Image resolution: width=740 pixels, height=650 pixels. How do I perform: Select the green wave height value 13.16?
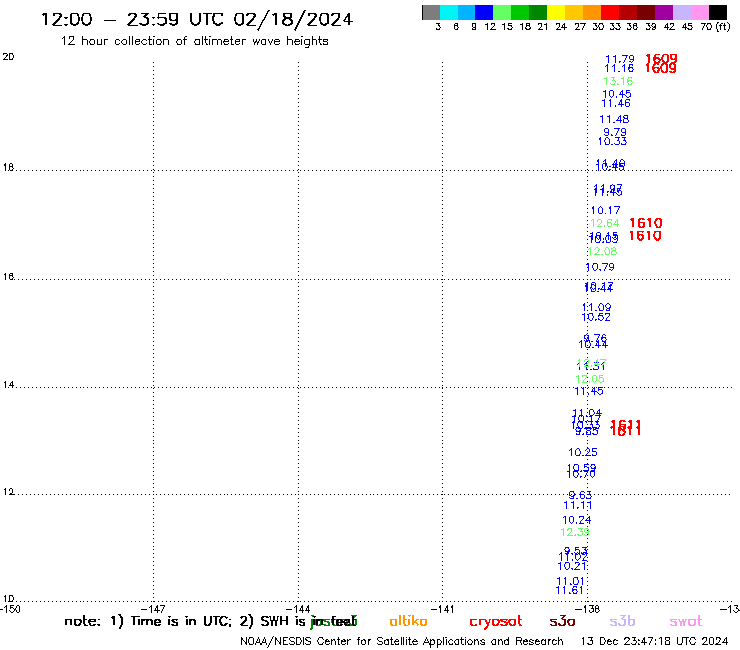click(x=618, y=81)
